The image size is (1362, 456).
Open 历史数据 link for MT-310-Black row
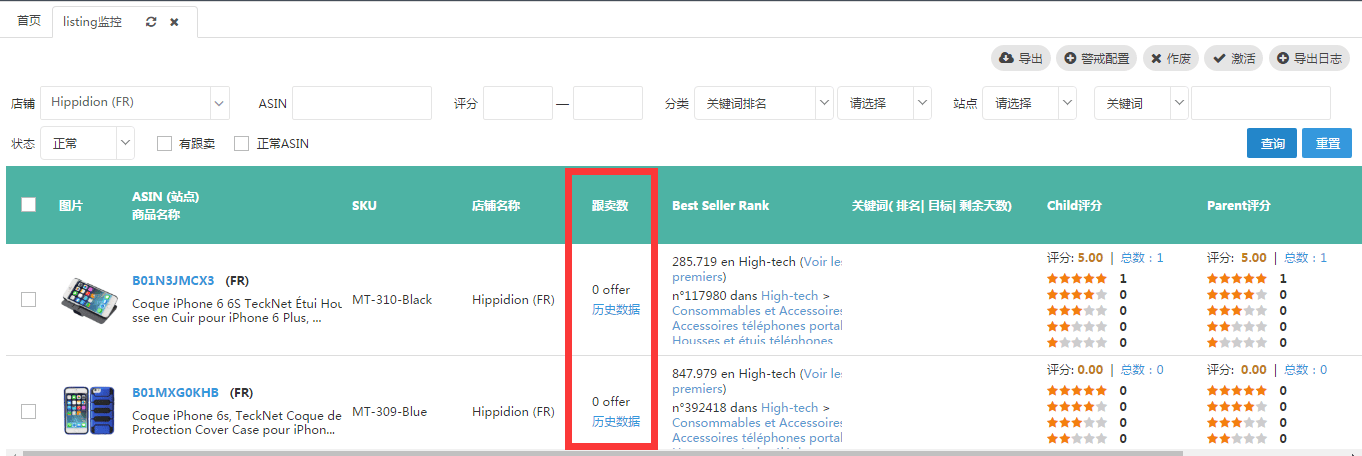[616, 309]
